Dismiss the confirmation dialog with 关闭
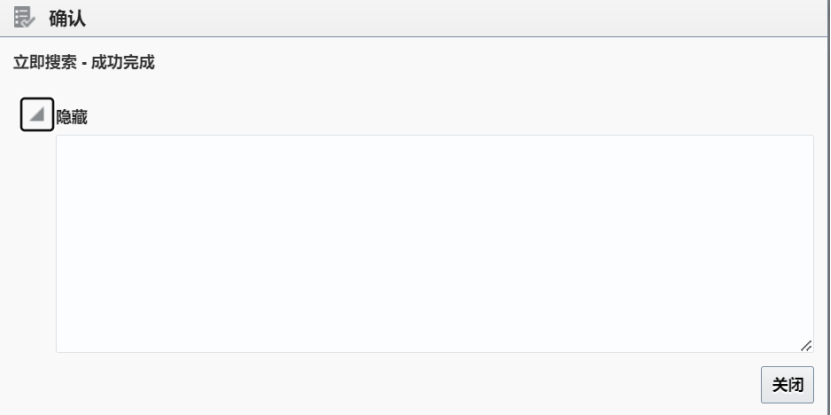 click(x=787, y=385)
